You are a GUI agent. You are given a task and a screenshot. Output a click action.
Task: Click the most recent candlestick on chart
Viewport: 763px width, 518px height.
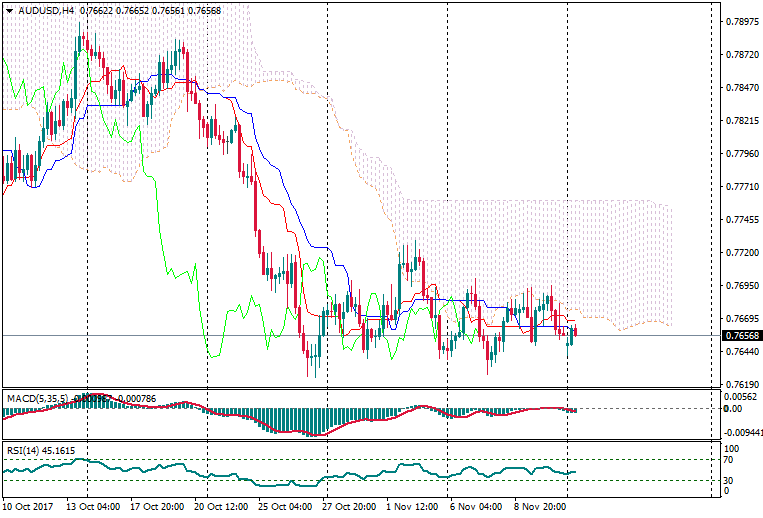click(x=574, y=333)
